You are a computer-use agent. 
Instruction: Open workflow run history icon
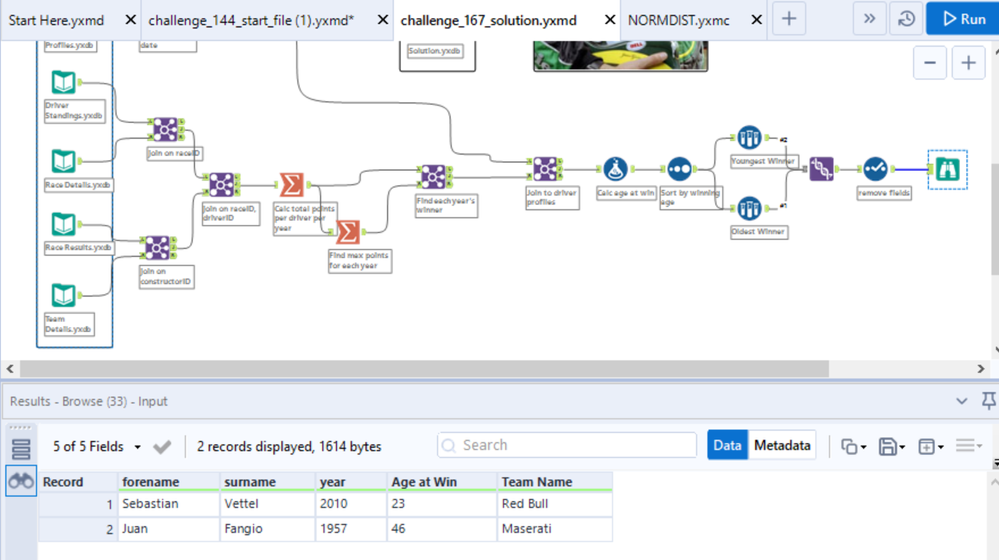tap(907, 19)
